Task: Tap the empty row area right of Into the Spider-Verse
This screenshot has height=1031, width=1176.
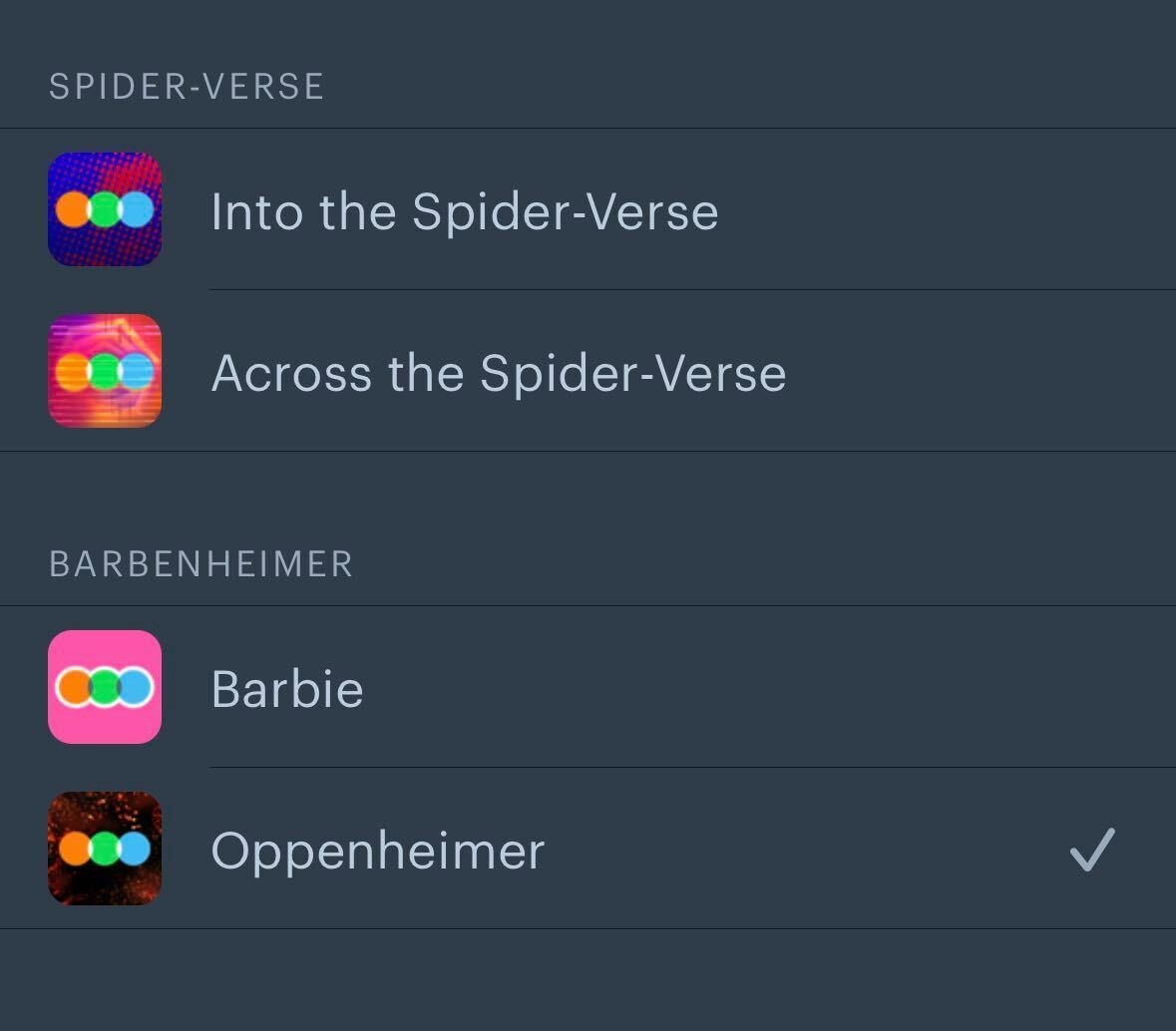Action: pyautogui.click(x=945, y=209)
